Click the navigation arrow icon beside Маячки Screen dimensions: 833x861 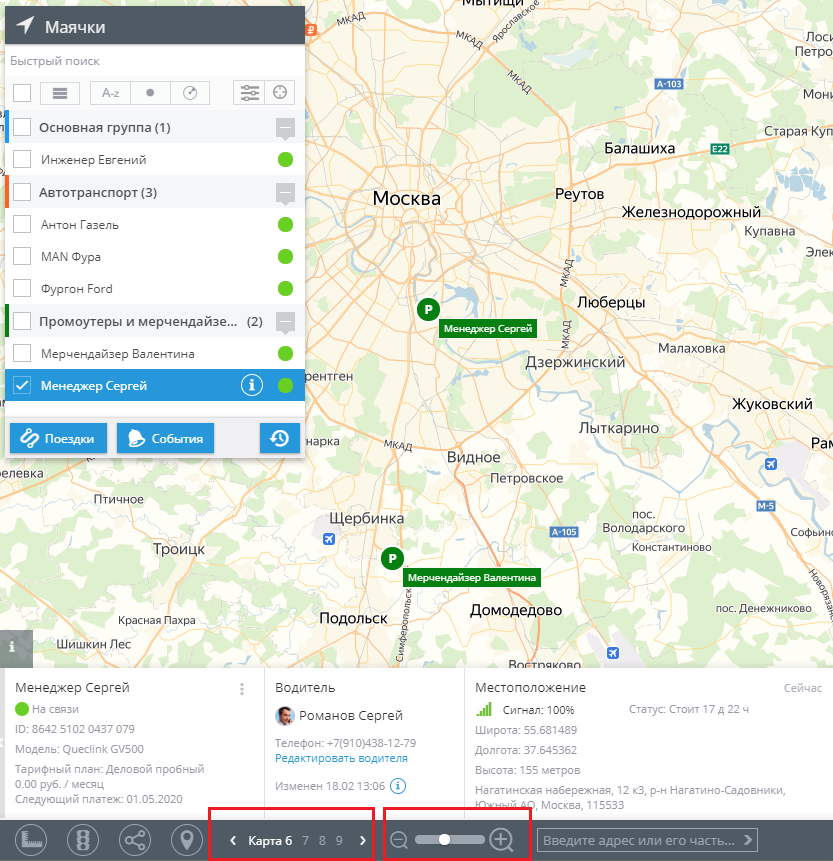click(x=25, y=26)
